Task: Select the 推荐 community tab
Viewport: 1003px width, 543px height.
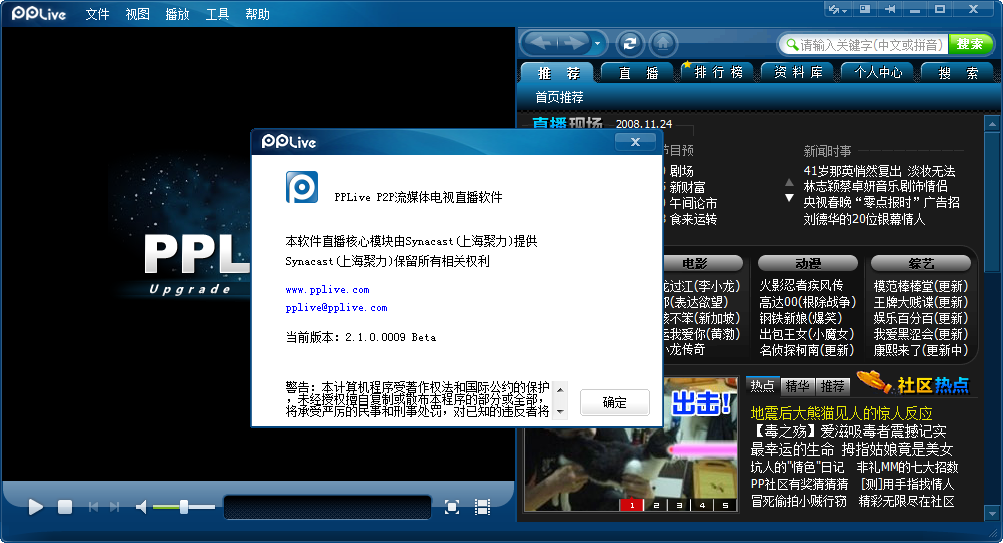Action: point(833,386)
